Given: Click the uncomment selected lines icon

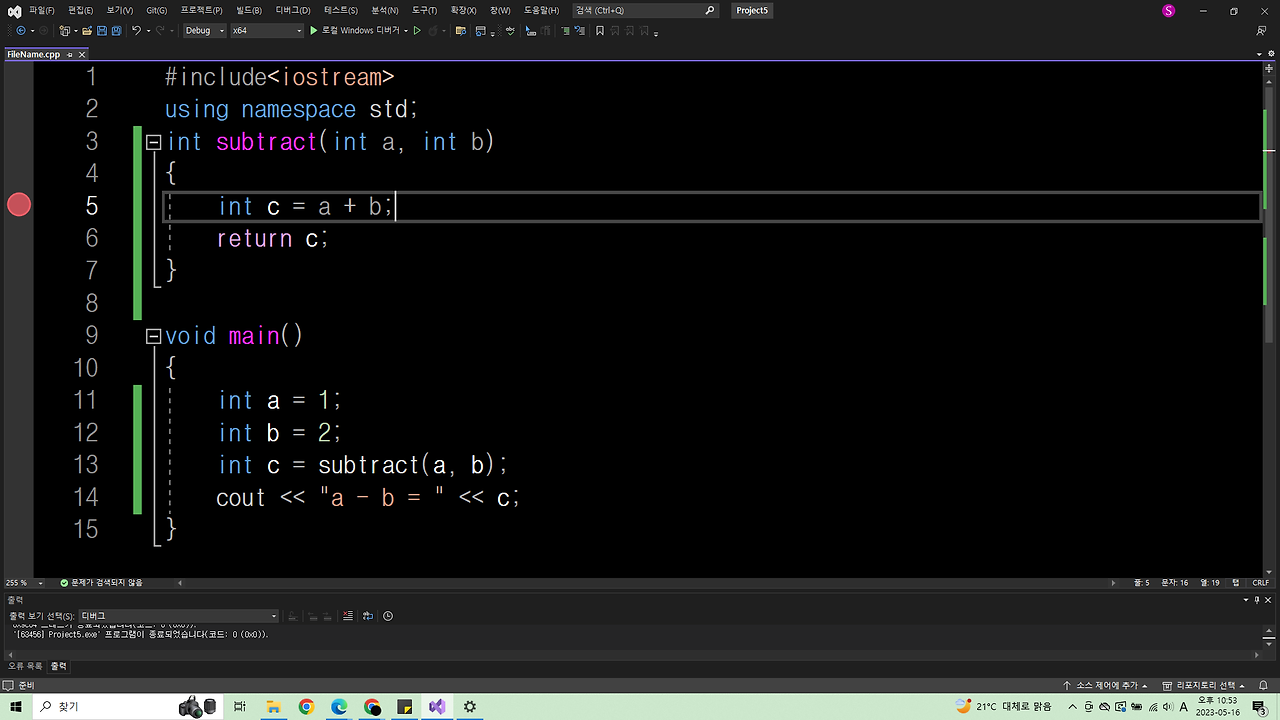Looking at the screenshot, I should 580,31.
